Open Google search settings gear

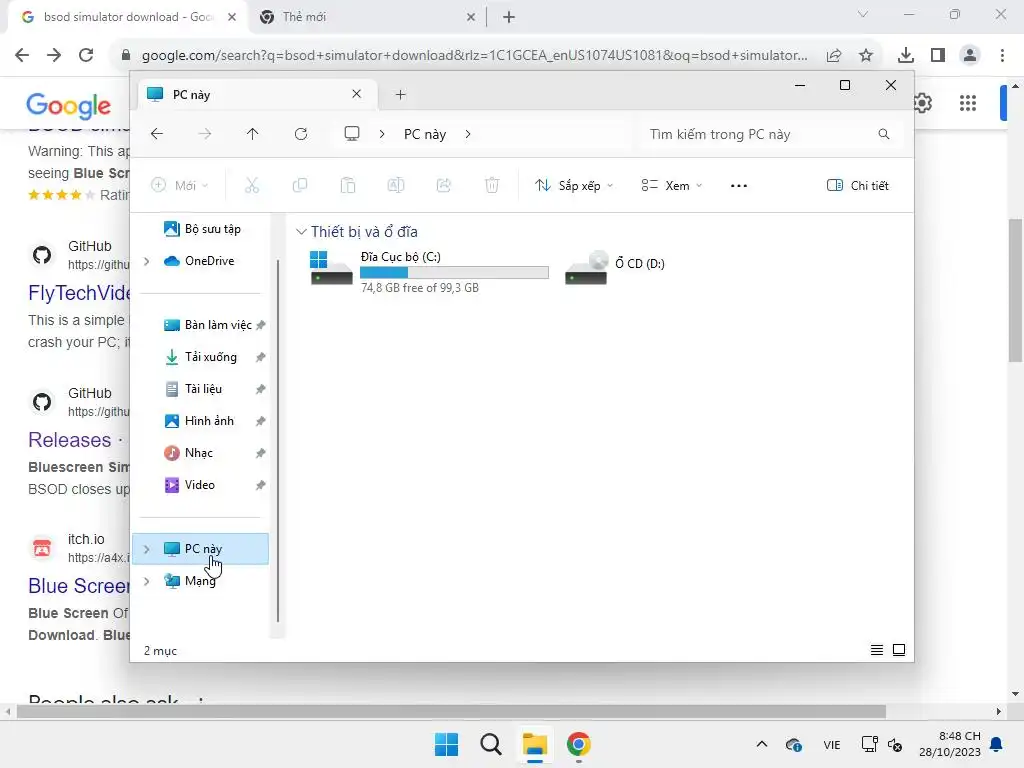(922, 103)
